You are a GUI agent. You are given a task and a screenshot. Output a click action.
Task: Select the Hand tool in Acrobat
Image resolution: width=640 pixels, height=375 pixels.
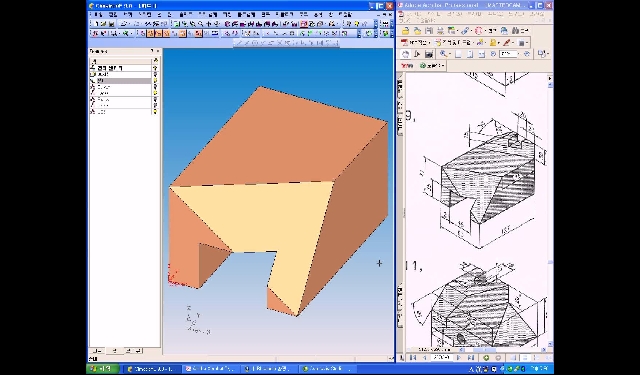point(406,54)
